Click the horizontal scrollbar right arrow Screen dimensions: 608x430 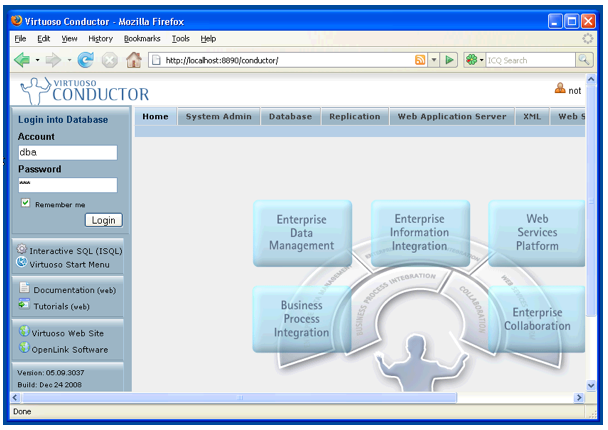pos(578,397)
